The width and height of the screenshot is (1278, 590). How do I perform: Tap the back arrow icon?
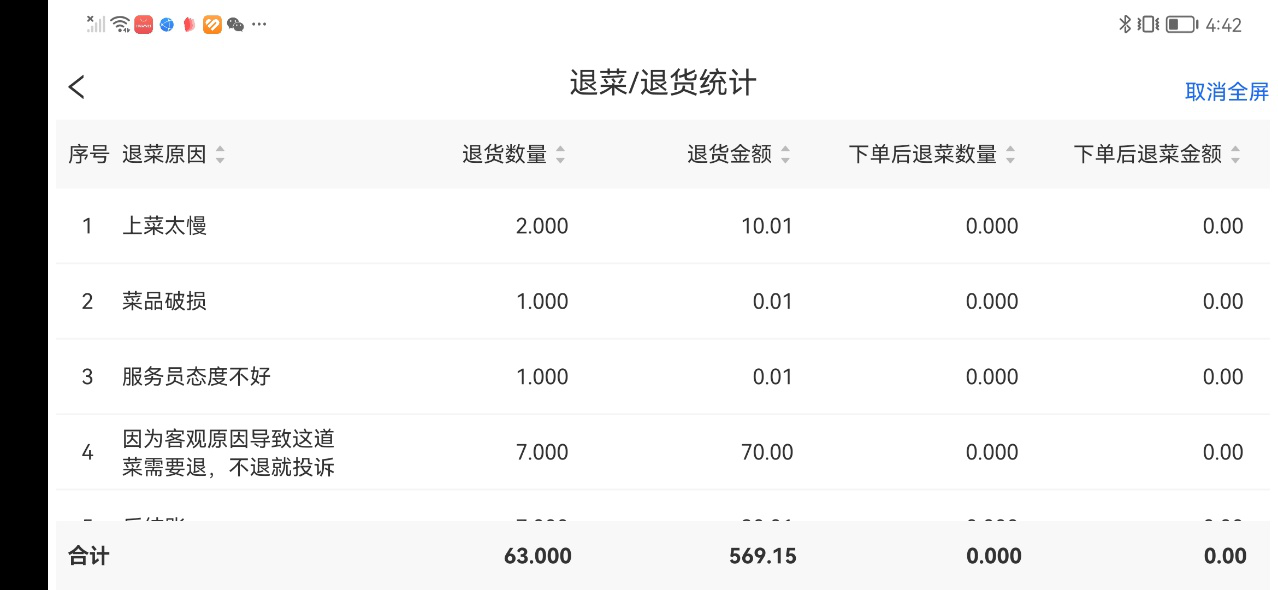click(x=77, y=87)
